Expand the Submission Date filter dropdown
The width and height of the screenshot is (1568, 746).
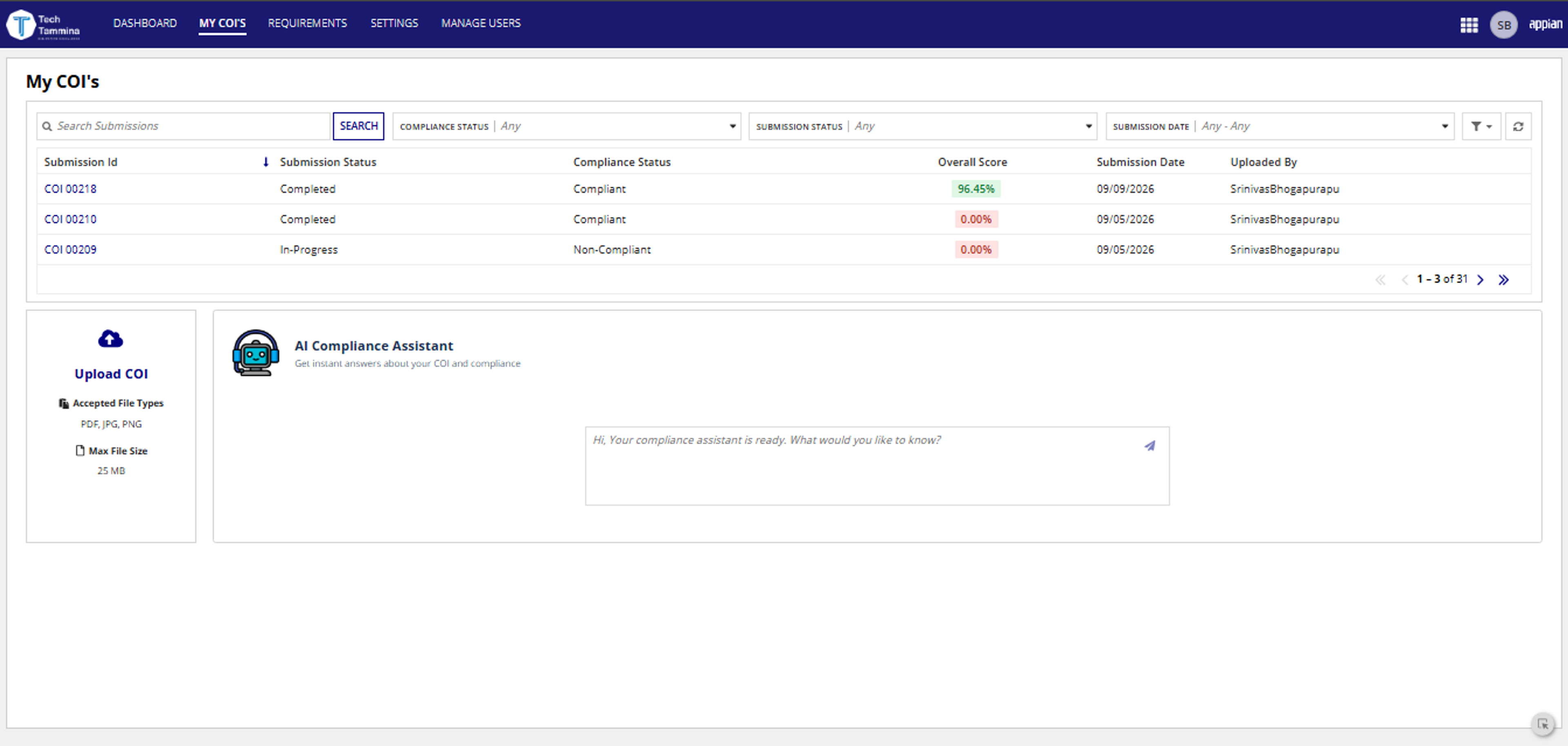1280,127
